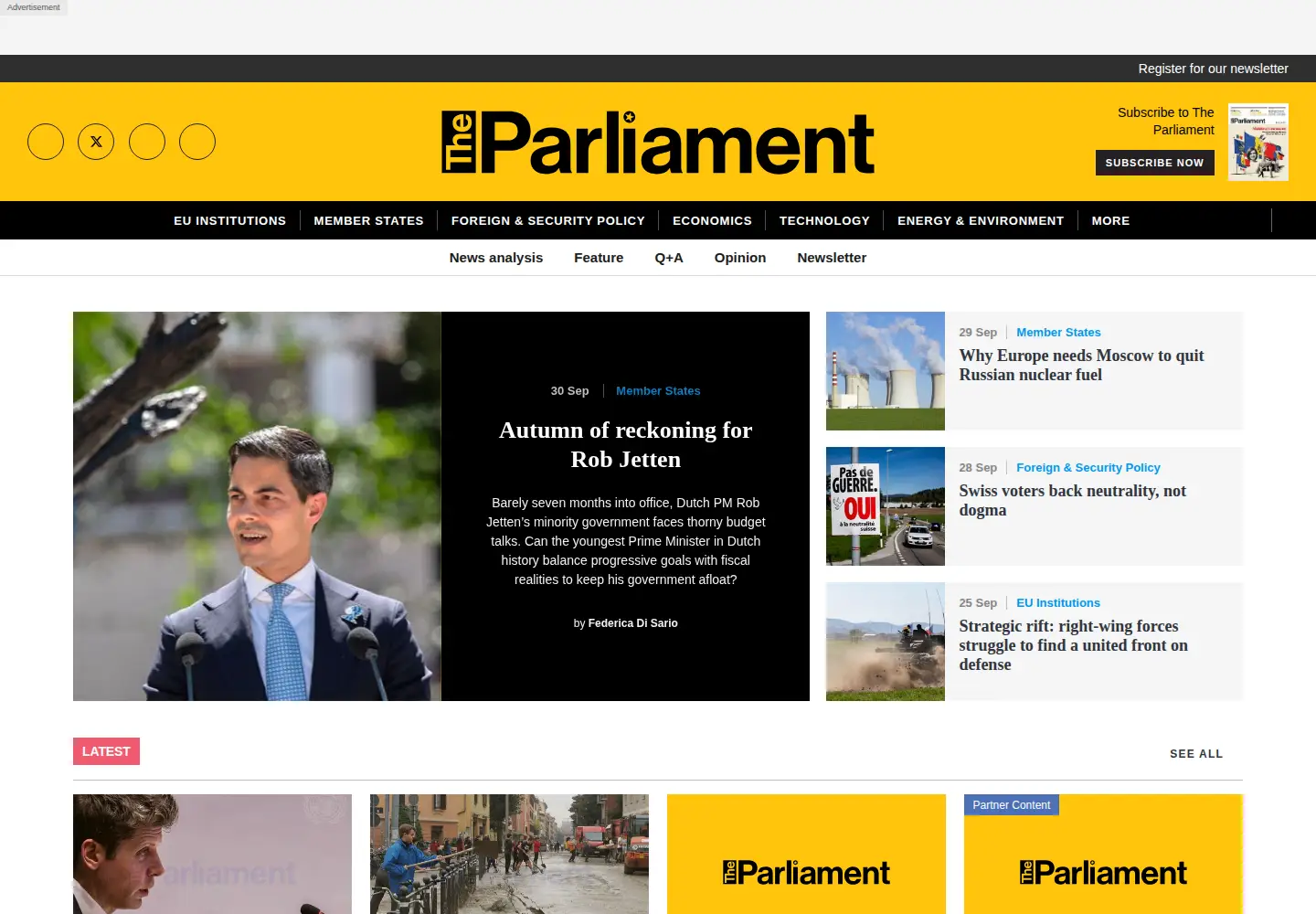Open the Member States menu
Image resolution: width=1316 pixels, height=914 pixels.
click(x=368, y=220)
